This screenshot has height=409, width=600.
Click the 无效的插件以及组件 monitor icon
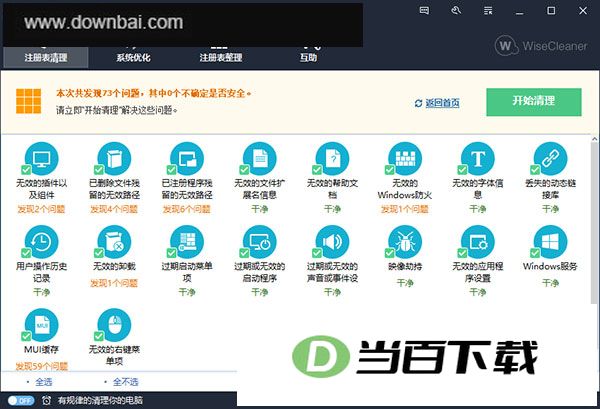tap(42, 158)
